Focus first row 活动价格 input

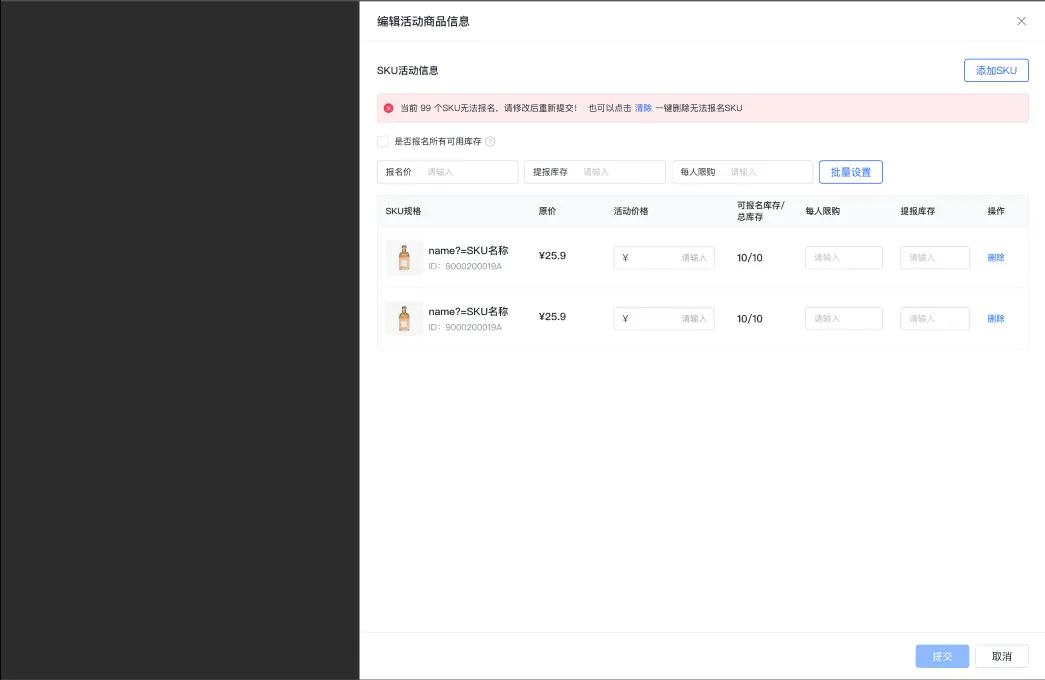tap(664, 258)
